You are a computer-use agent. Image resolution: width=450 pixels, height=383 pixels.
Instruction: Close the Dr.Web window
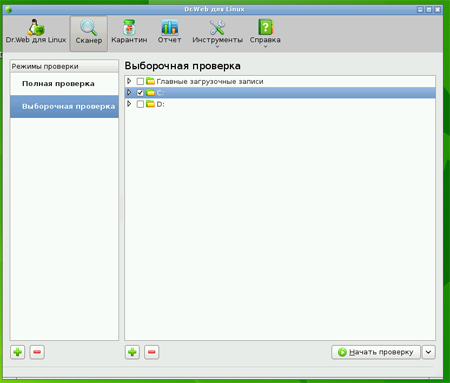[x=438, y=10]
